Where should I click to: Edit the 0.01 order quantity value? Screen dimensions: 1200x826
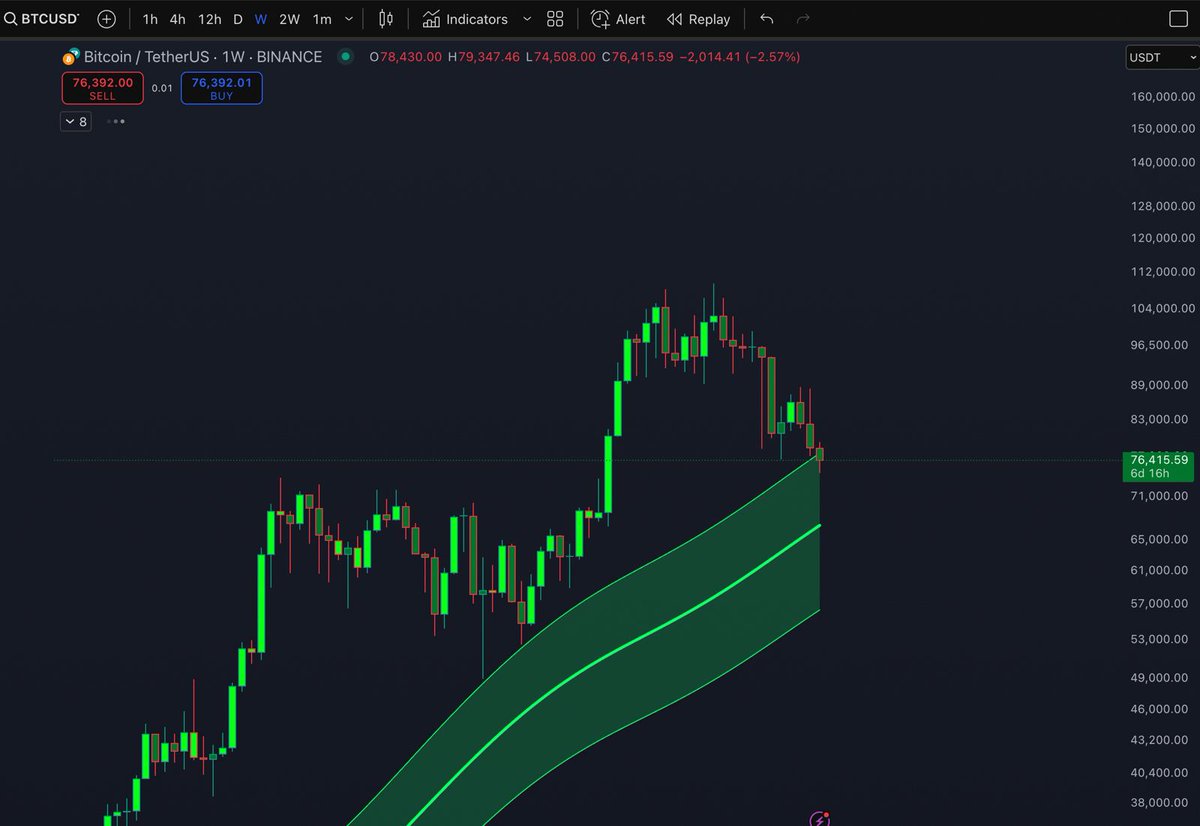(162, 89)
